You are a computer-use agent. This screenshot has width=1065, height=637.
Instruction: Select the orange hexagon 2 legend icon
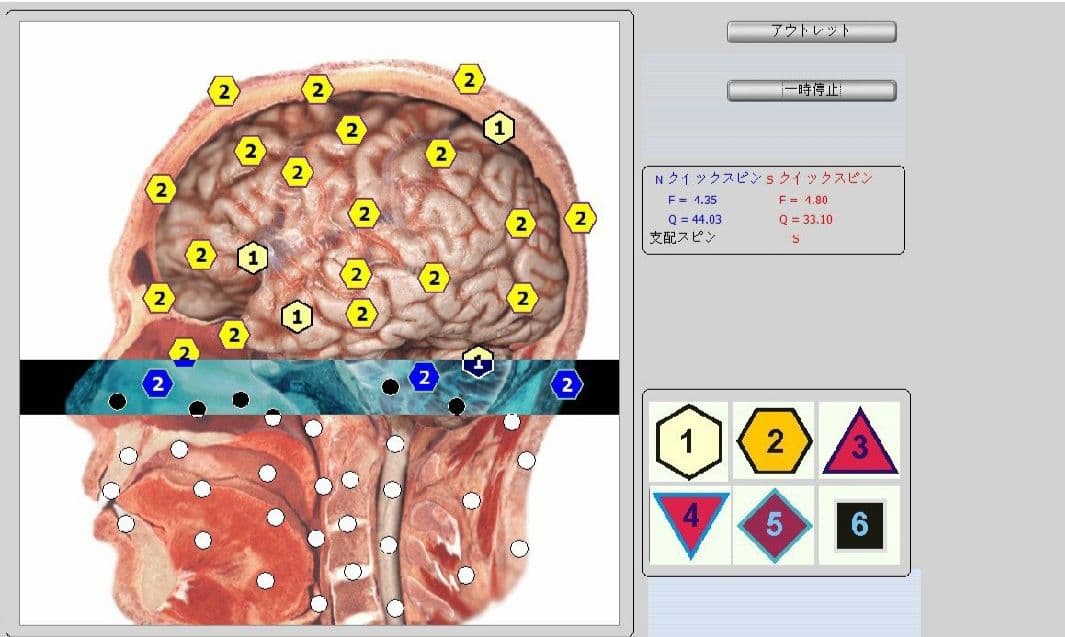[x=774, y=441]
